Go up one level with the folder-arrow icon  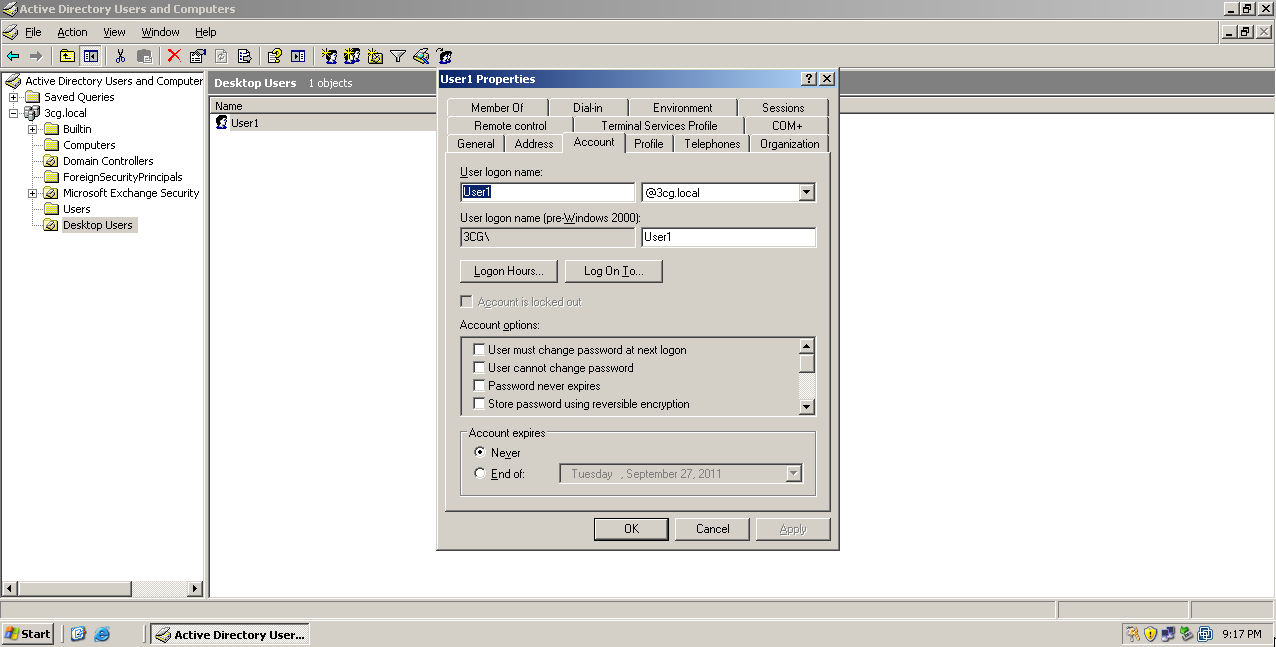pos(67,56)
